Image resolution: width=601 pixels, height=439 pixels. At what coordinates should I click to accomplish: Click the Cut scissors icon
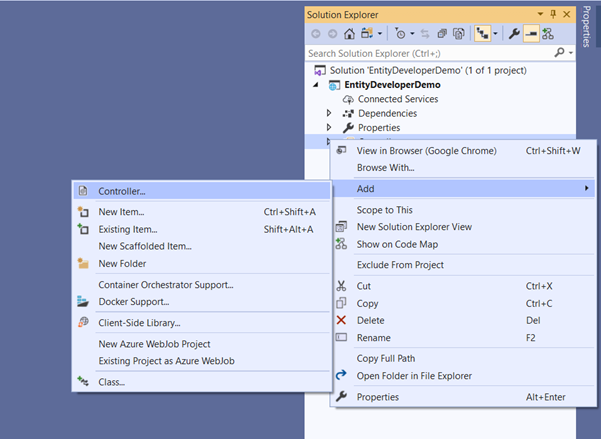click(341, 286)
